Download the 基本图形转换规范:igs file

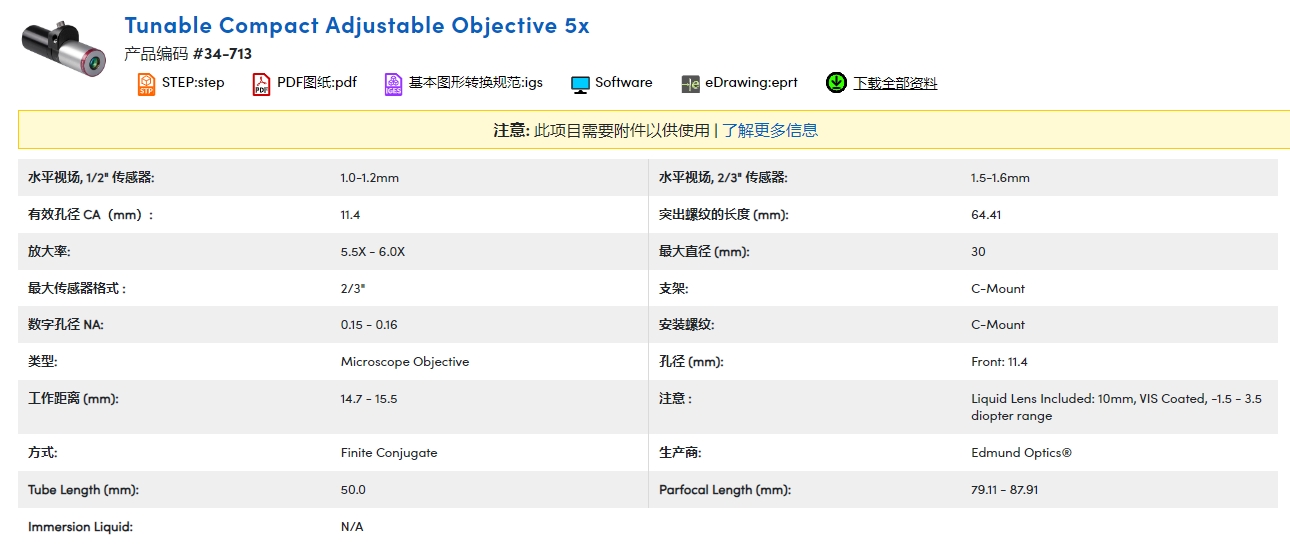point(476,83)
